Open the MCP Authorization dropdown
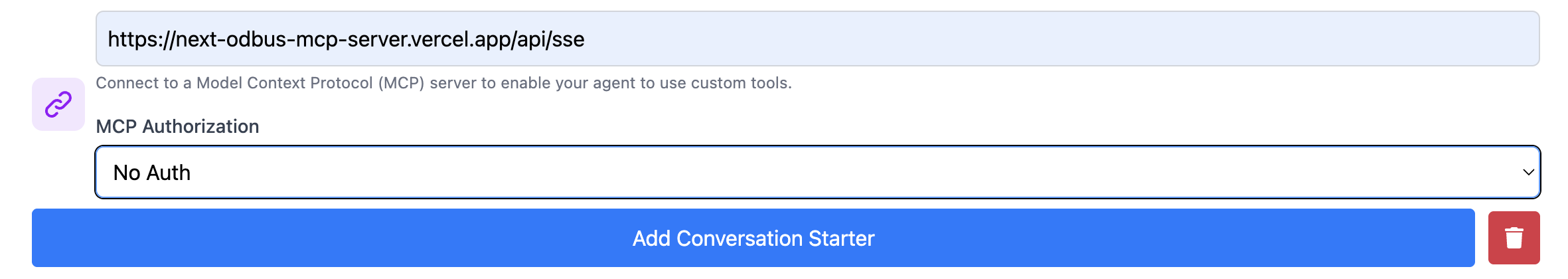 pyautogui.click(x=817, y=172)
